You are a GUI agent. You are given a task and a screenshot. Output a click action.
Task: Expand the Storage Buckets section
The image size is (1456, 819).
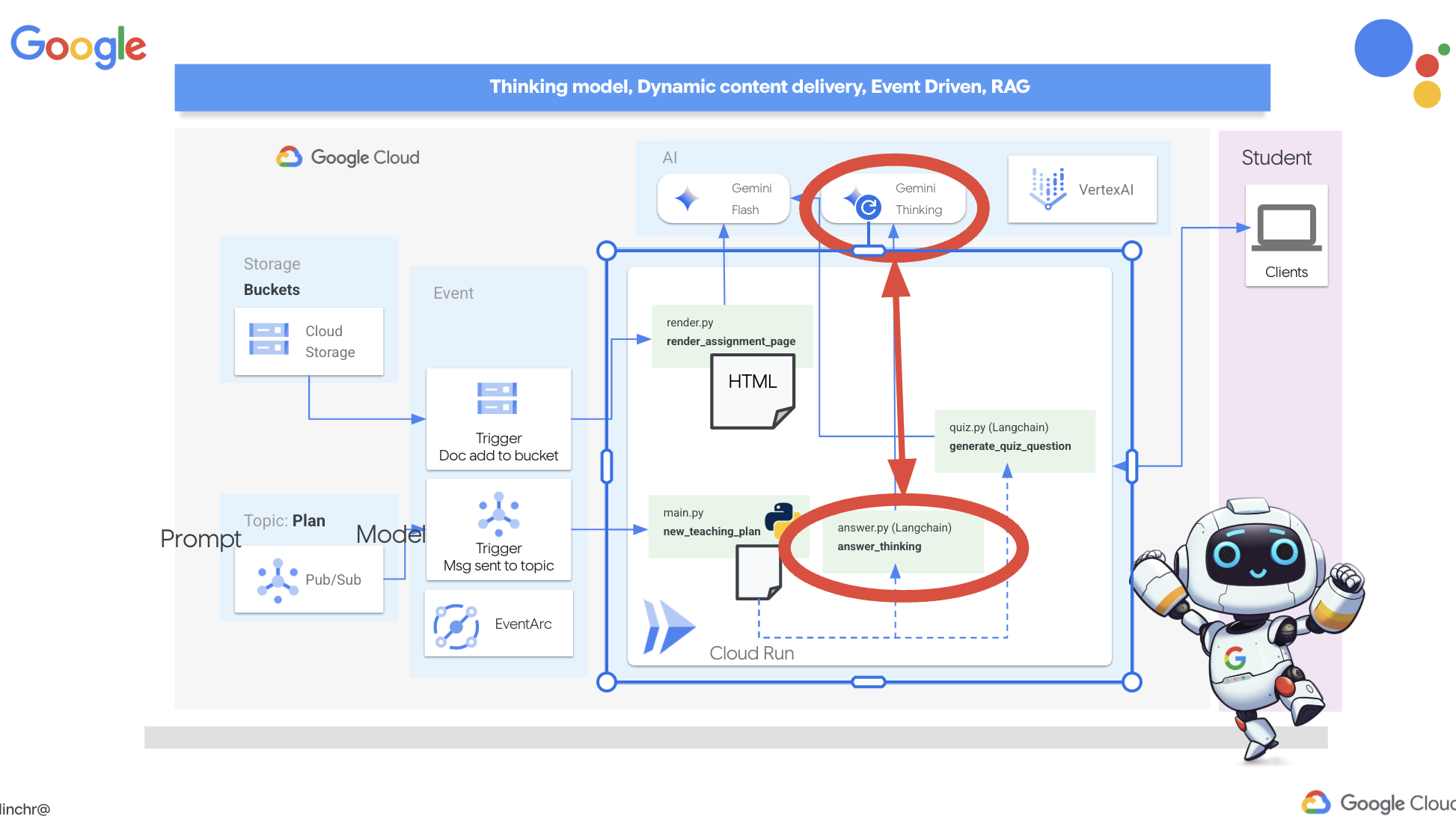(272, 289)
